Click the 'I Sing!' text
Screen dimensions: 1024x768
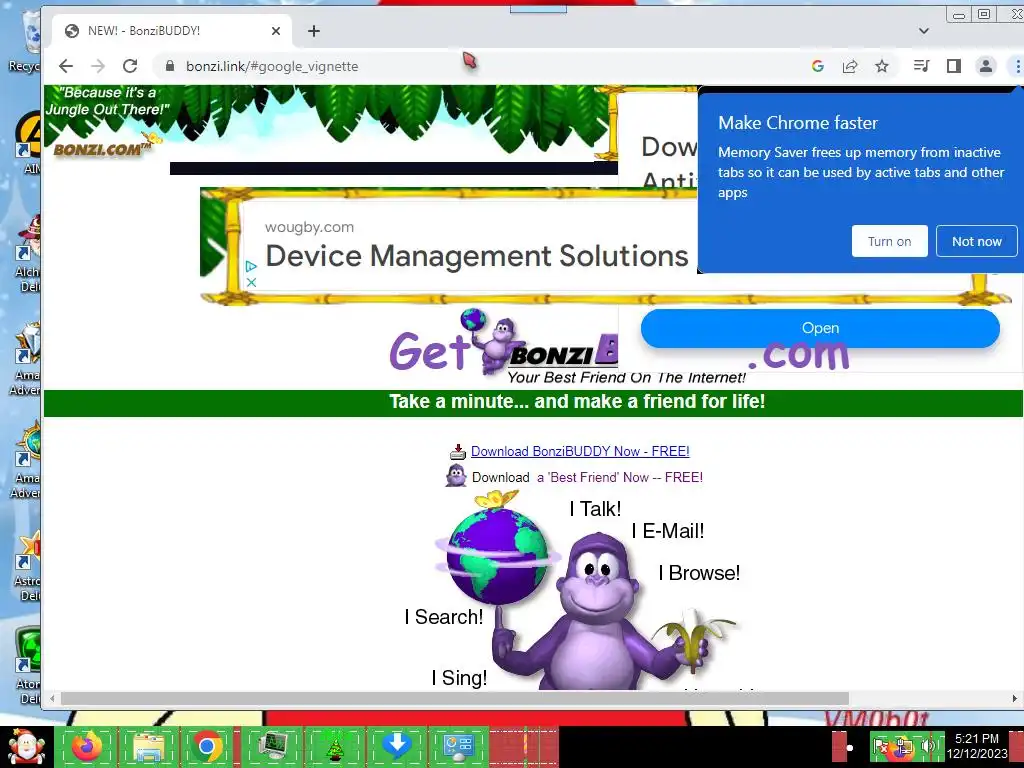(x=459, y=678)
